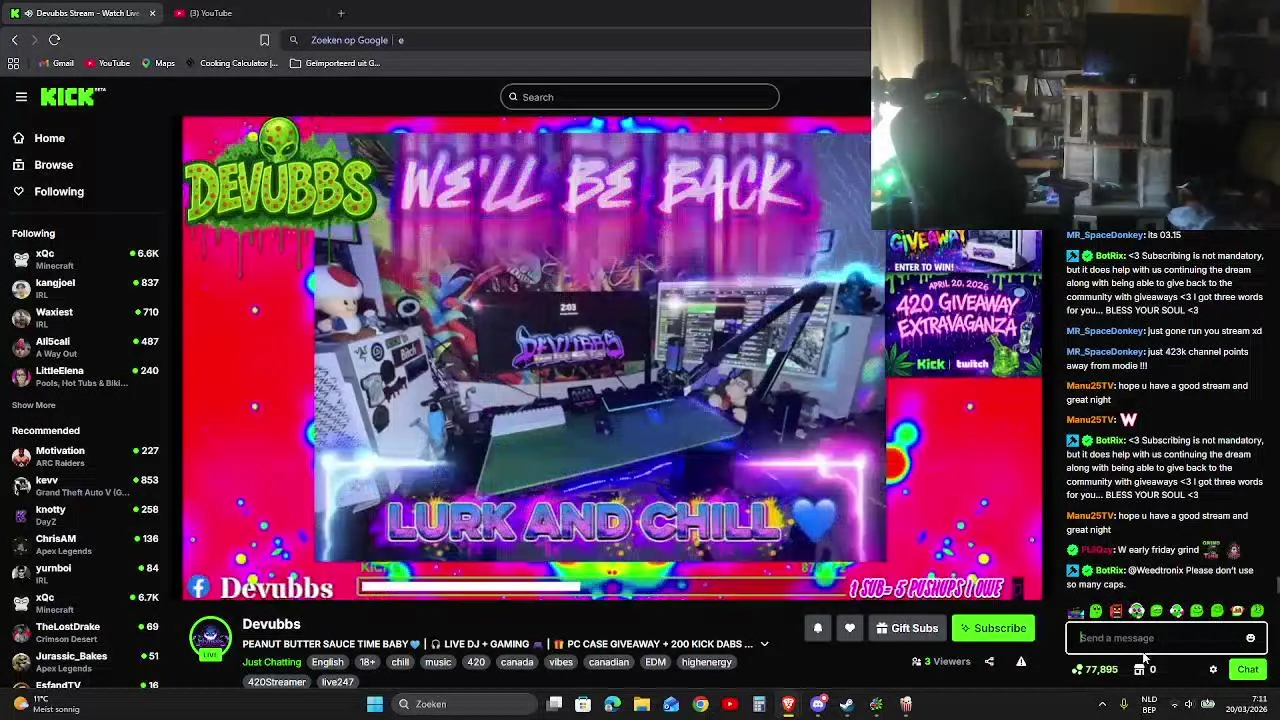Click the green Subscribe button
Screen dimensions: 1280x720
pyautogui.click(x=993, y=628)
